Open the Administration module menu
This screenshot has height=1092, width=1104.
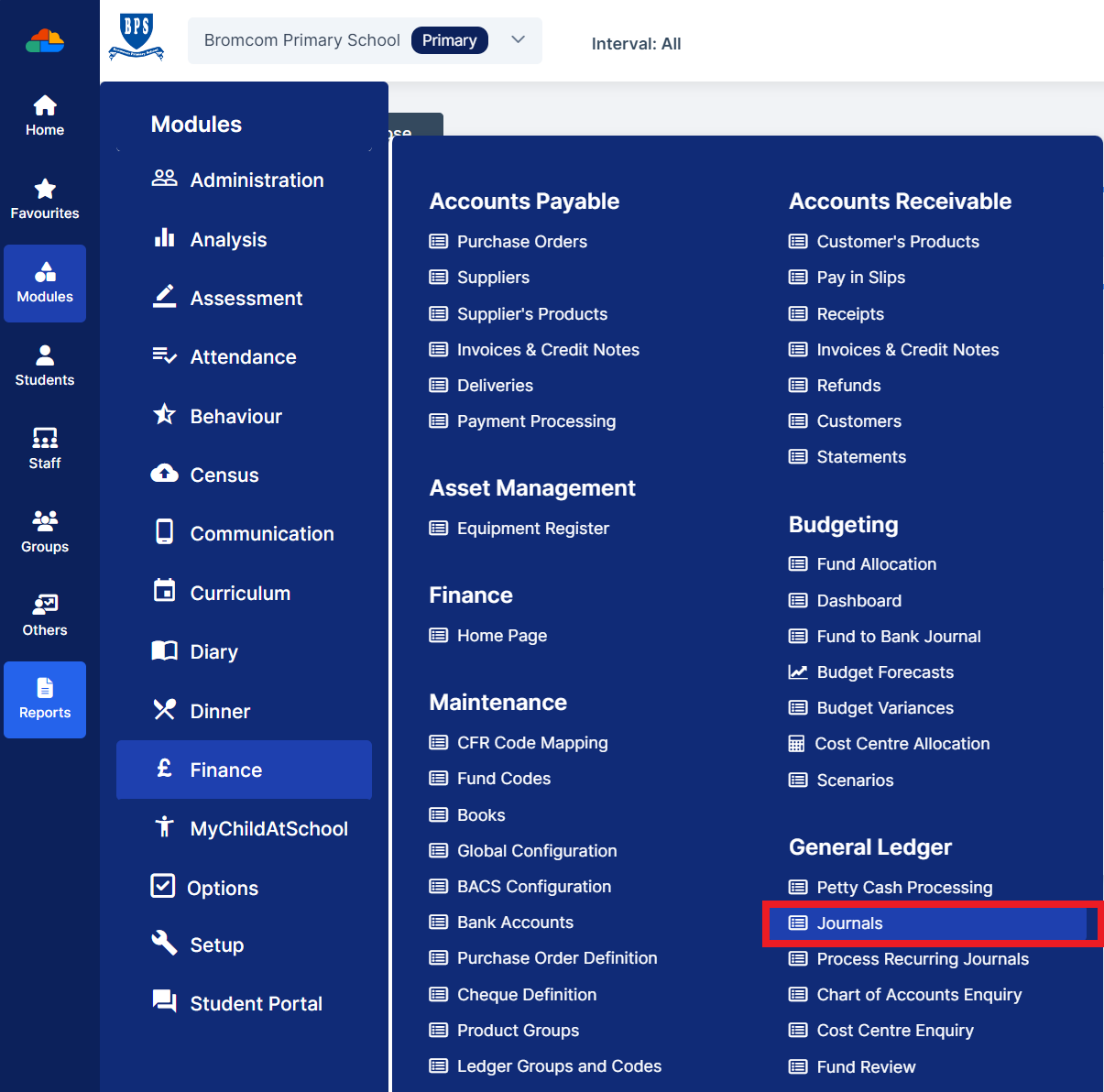pos(257,180)
